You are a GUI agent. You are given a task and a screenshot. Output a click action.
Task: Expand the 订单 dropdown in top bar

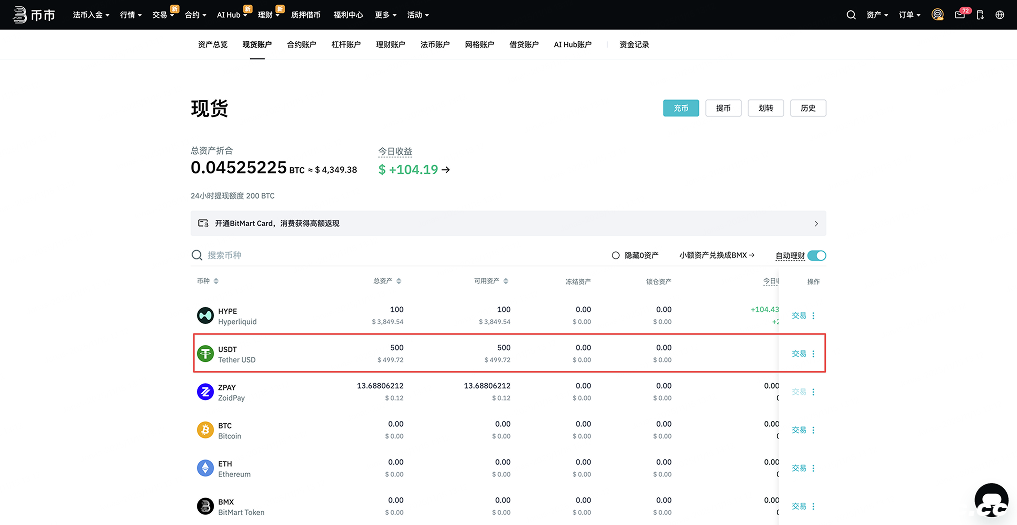pos(909,15)
